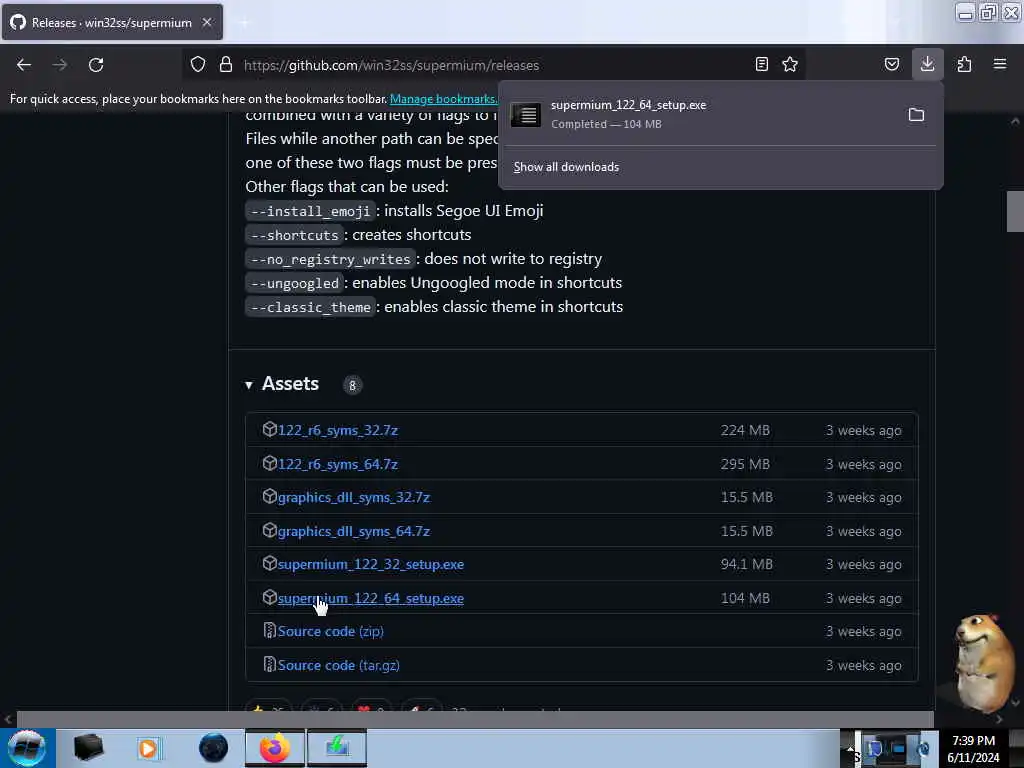Open supermium_122_64_setup.exe from downloads panel

pos(702,114)
